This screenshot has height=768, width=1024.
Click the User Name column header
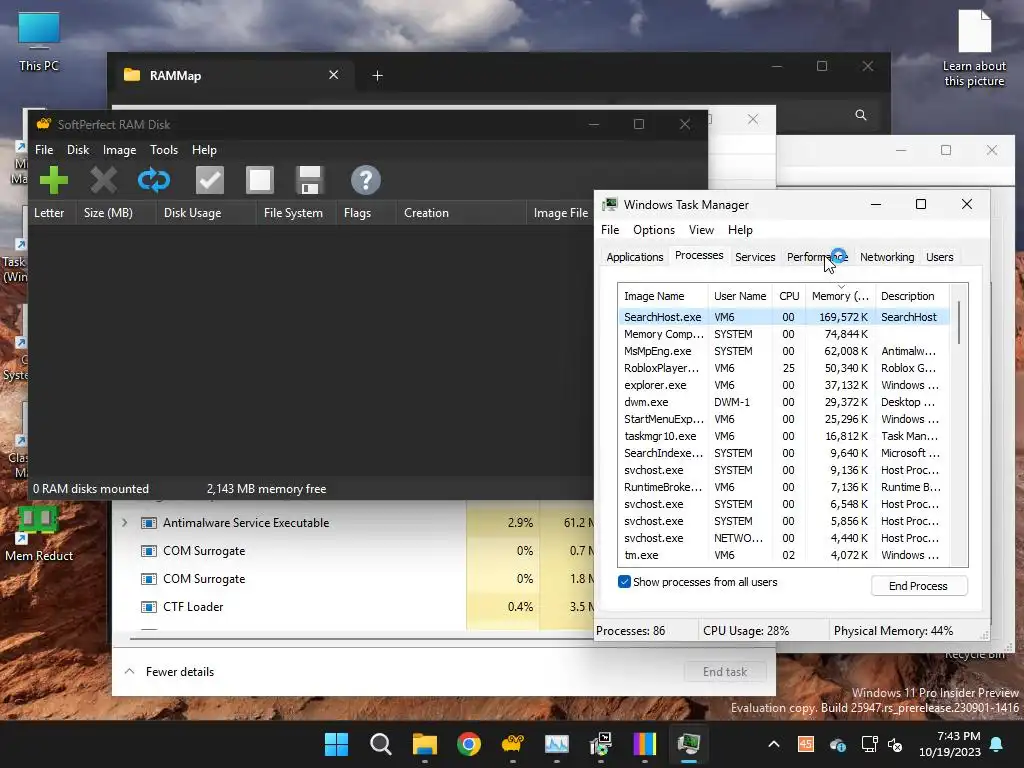740,296
